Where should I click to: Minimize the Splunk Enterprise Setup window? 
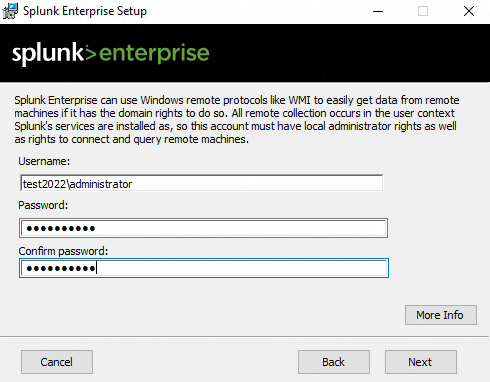pyautogui.click(x=378, y=11)
